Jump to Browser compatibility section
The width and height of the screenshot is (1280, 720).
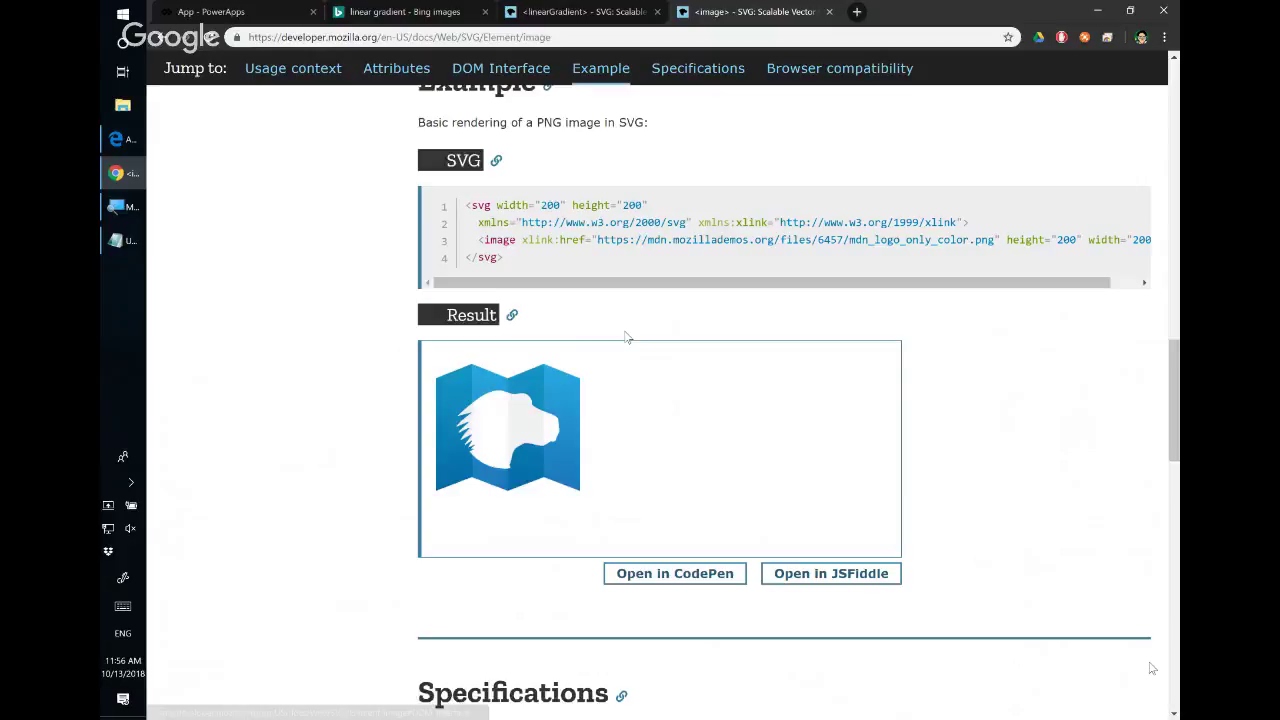pyautogui.click(x=840, y=68)
